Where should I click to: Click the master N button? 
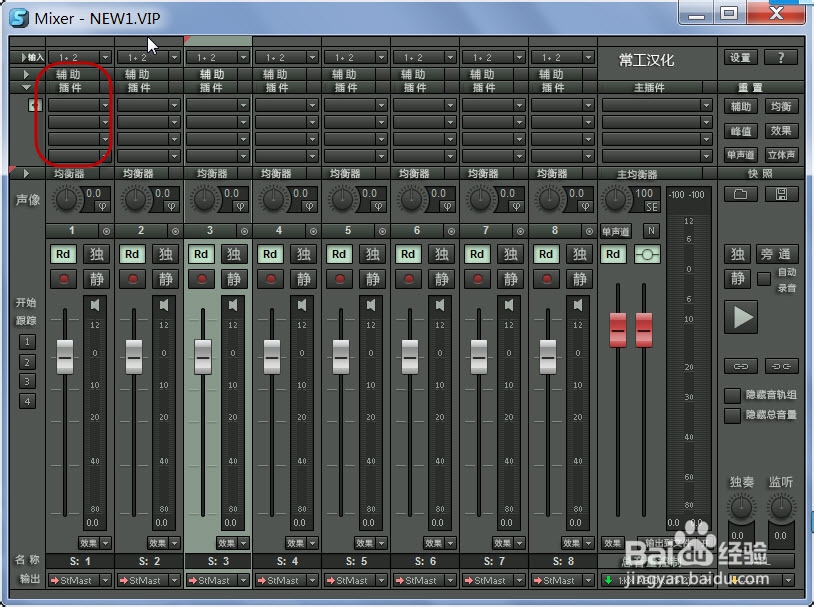[651, 231]
